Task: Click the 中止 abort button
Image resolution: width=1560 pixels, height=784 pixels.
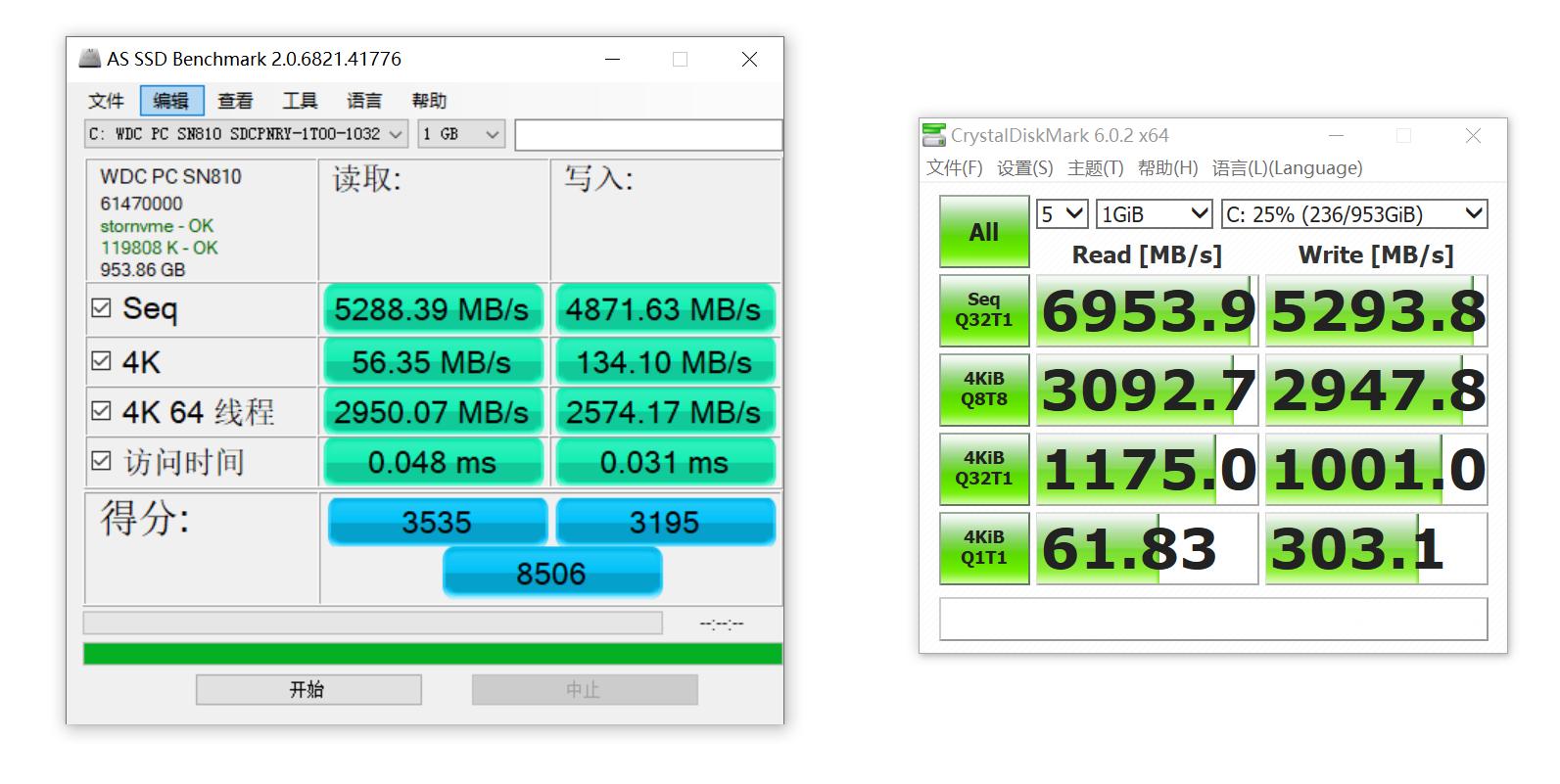Action: click(585, 689)
